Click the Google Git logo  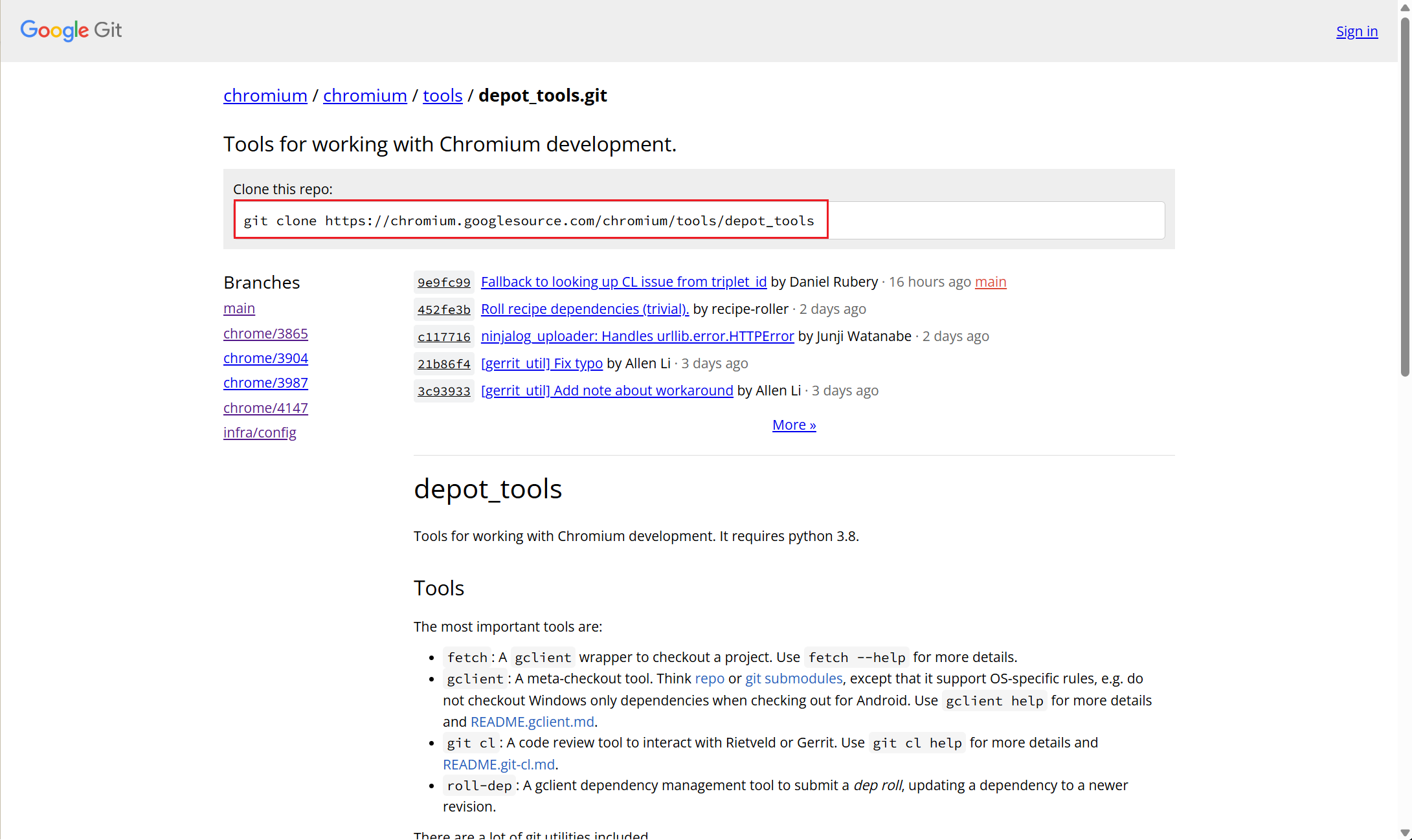[x=71, y=30]
